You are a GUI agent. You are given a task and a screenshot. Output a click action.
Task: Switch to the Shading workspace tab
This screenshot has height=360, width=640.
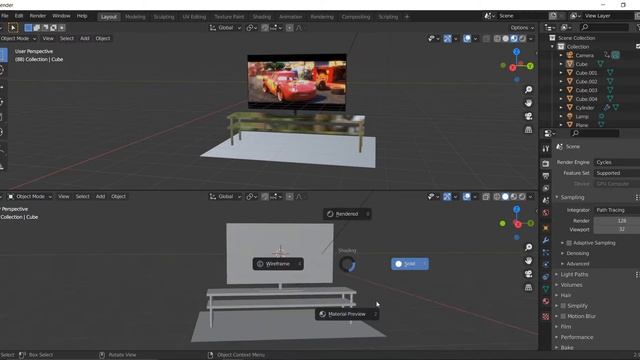[x=262, y=17]
